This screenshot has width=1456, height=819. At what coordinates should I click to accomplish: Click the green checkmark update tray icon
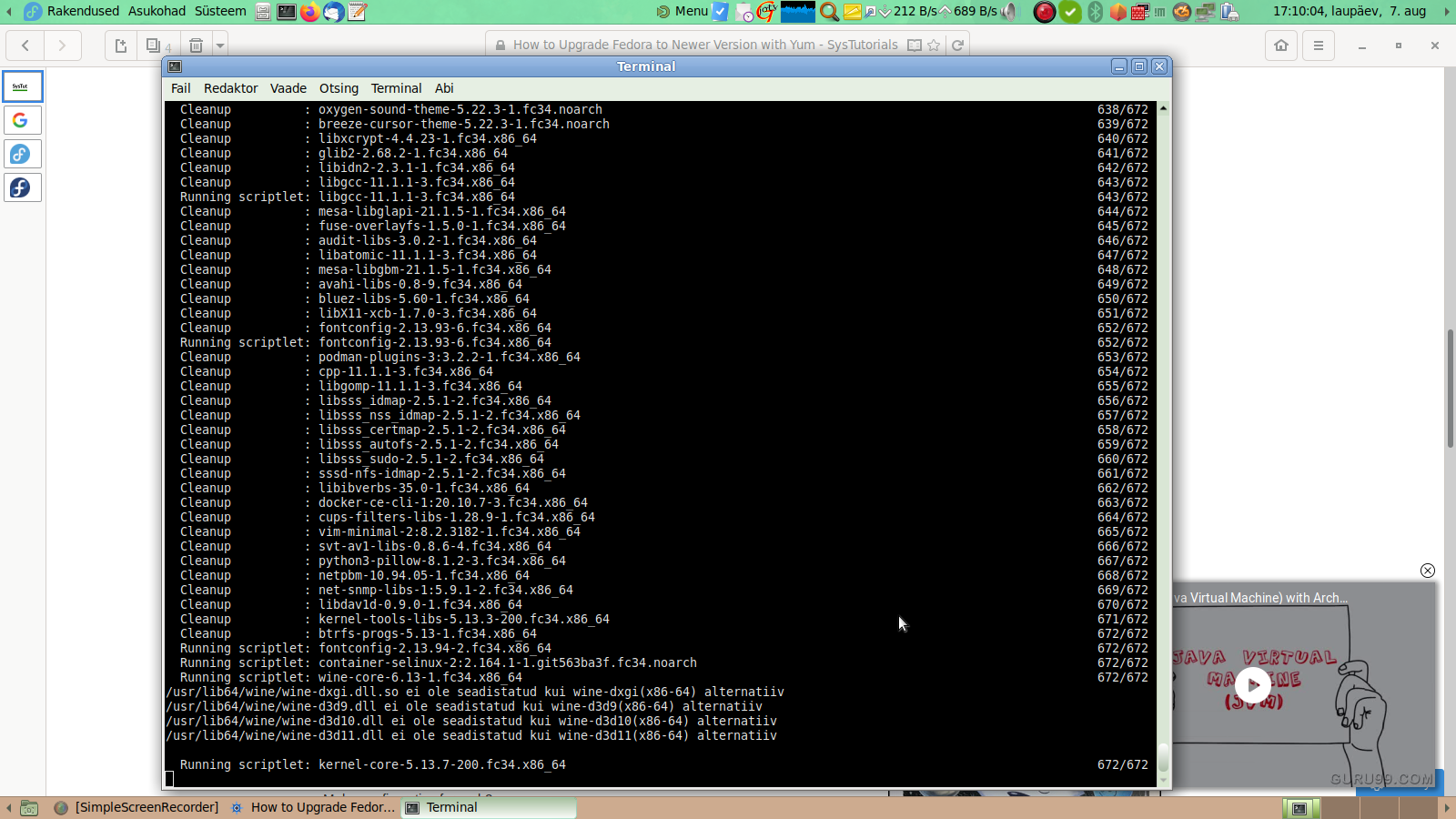tap(1070, 12)
